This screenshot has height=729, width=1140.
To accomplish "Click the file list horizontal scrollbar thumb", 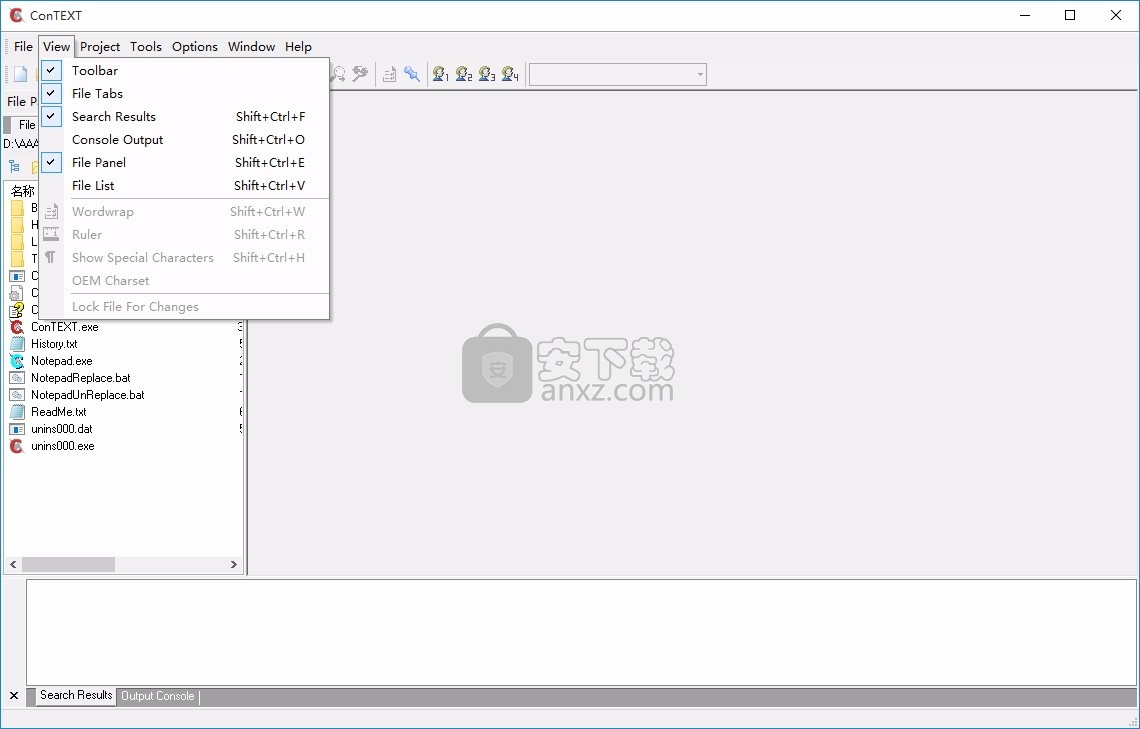I will coord(68,564).
